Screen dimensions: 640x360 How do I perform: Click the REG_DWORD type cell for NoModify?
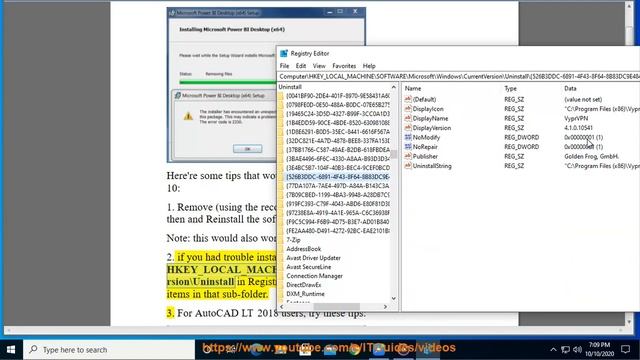pyautogui.click(x=521, y=137)
